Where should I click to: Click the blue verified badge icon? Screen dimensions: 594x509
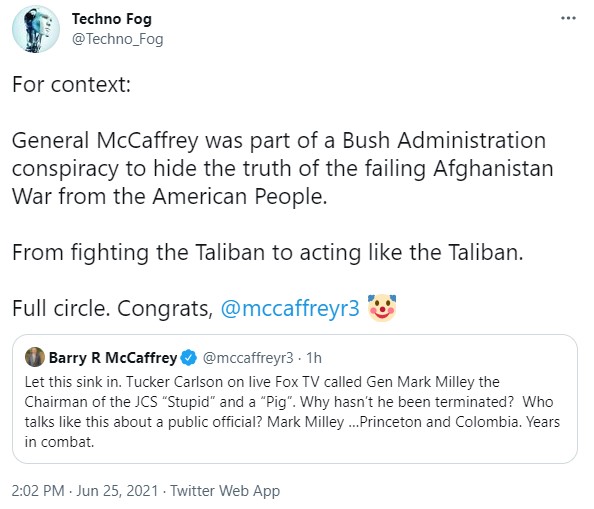point(189,358)
